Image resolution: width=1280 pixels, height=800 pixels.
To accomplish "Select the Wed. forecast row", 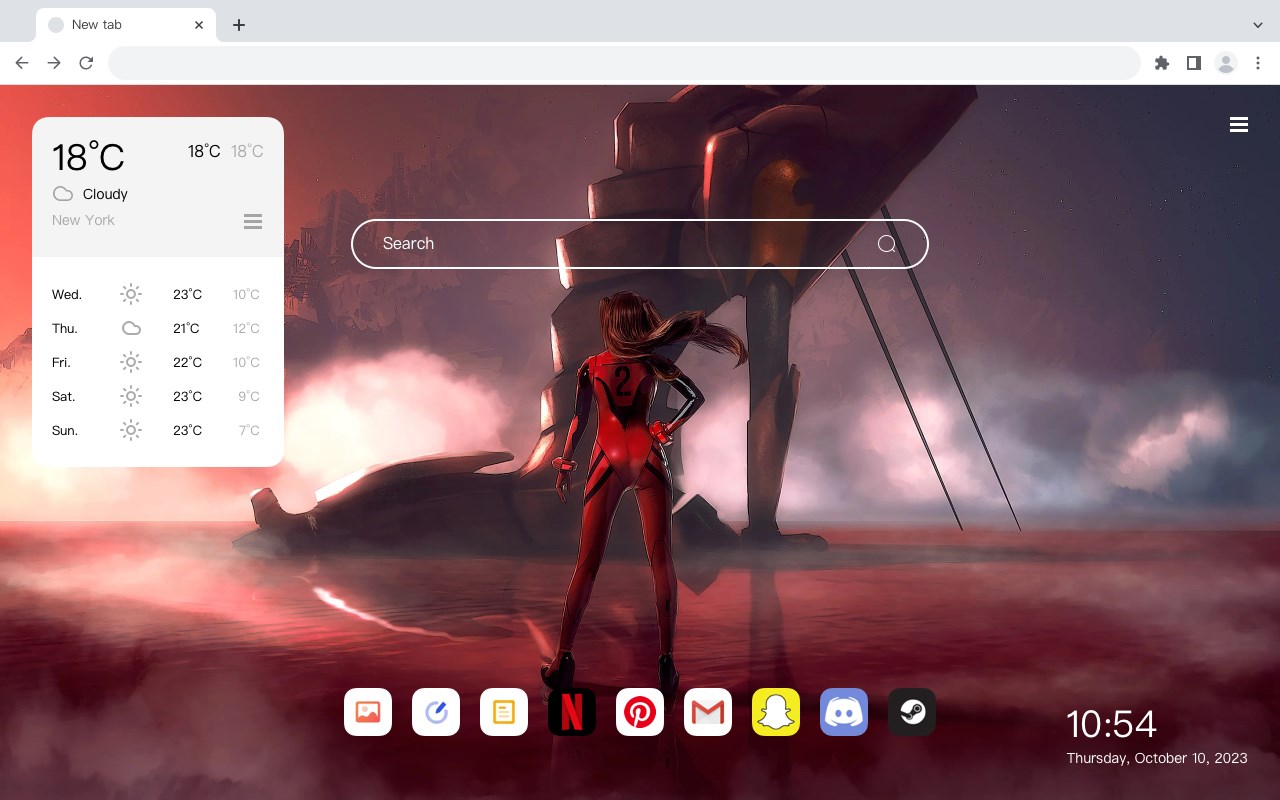I will click(158, 294).
